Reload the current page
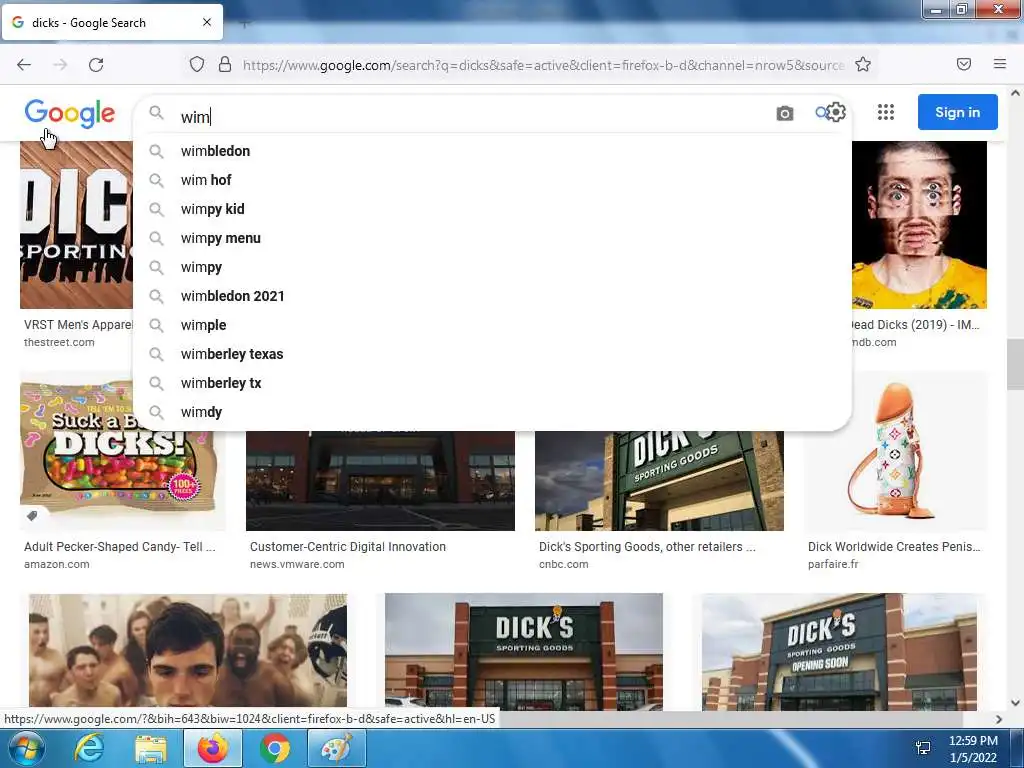The image size is (1024, 768). coord(96,65)
